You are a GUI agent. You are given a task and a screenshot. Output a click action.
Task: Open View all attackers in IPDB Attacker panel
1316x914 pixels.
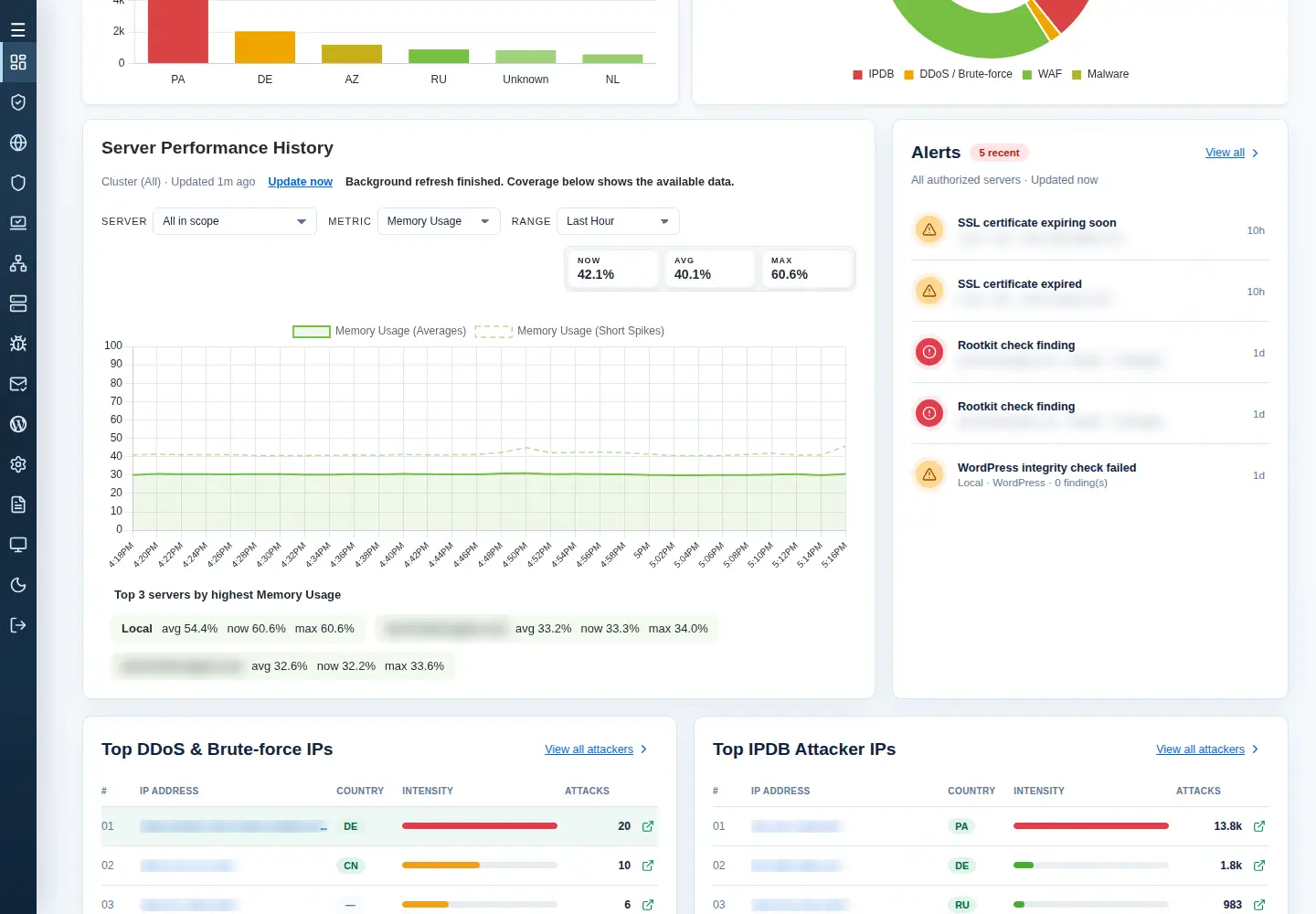coord(1200,749)
